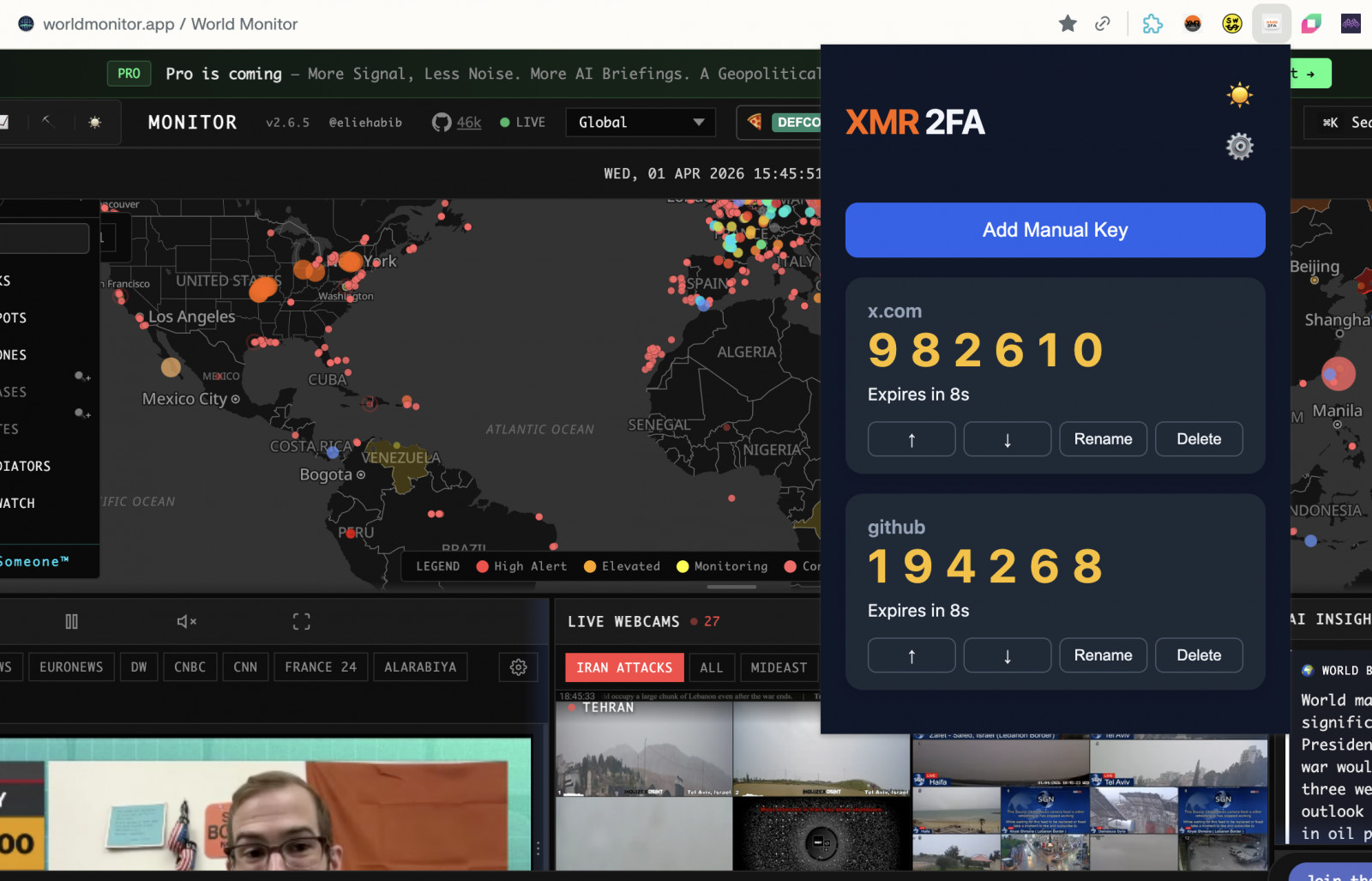Toggle light theme sun icon in XMR 2FA

tap(1239, 94)
